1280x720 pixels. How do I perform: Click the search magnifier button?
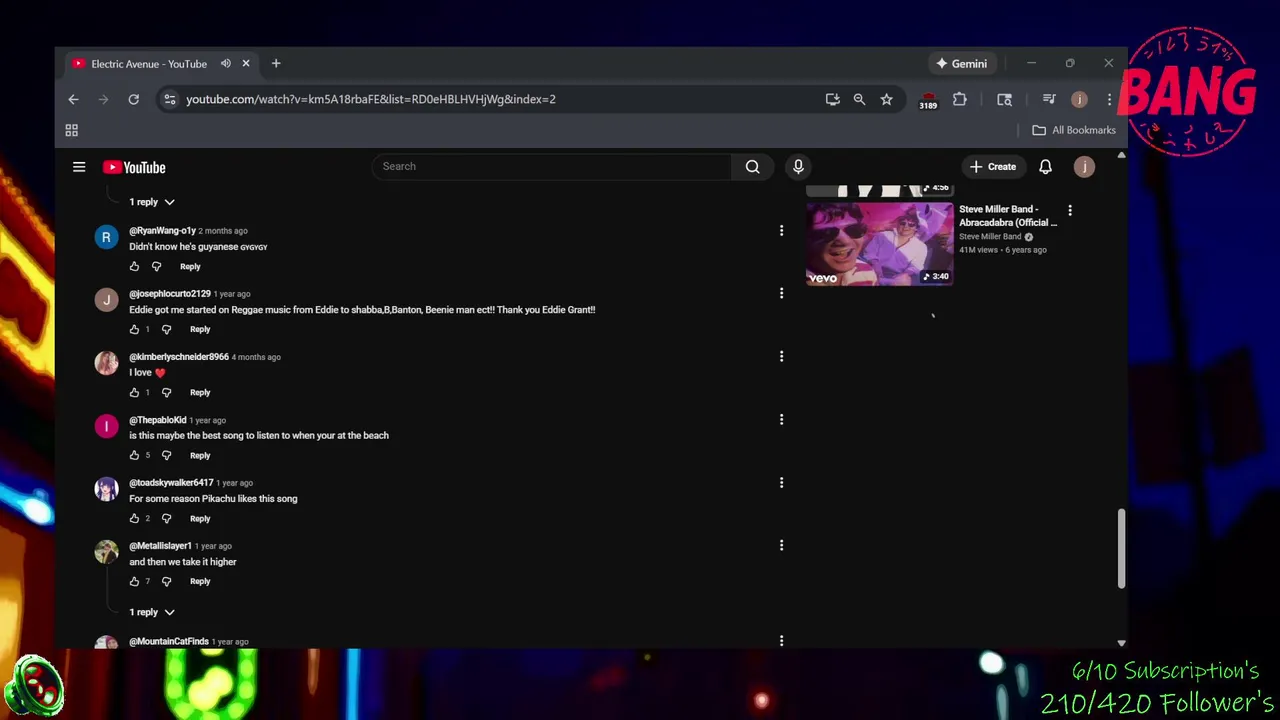tap(753, 167)
